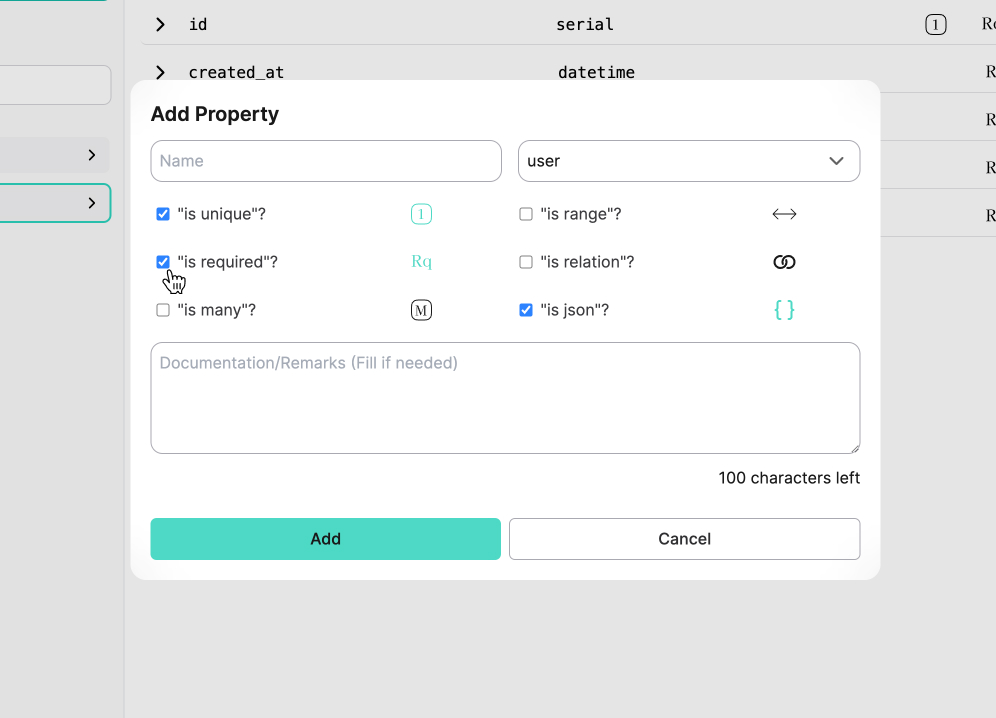Screen dimensions: 996x718
Task: Focus the Name input field
Action: click(x=326, y=161)
